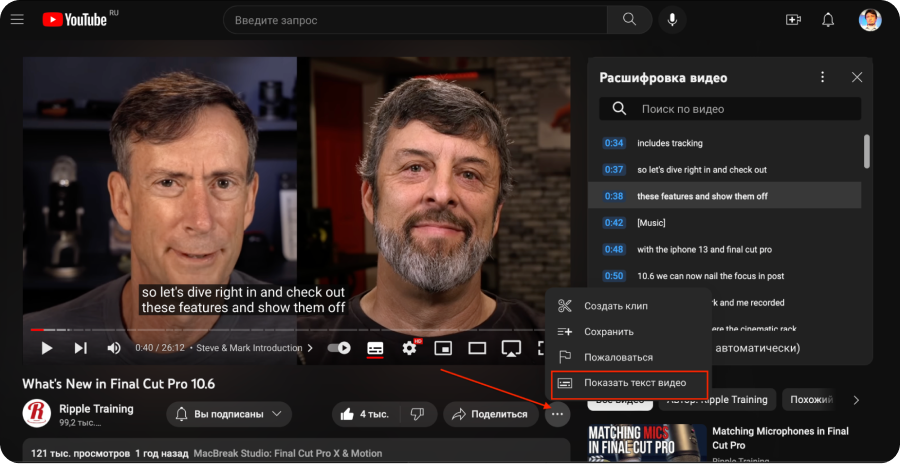Switch to theater mode
The image size is (900, 464).
tap(477, 348)
